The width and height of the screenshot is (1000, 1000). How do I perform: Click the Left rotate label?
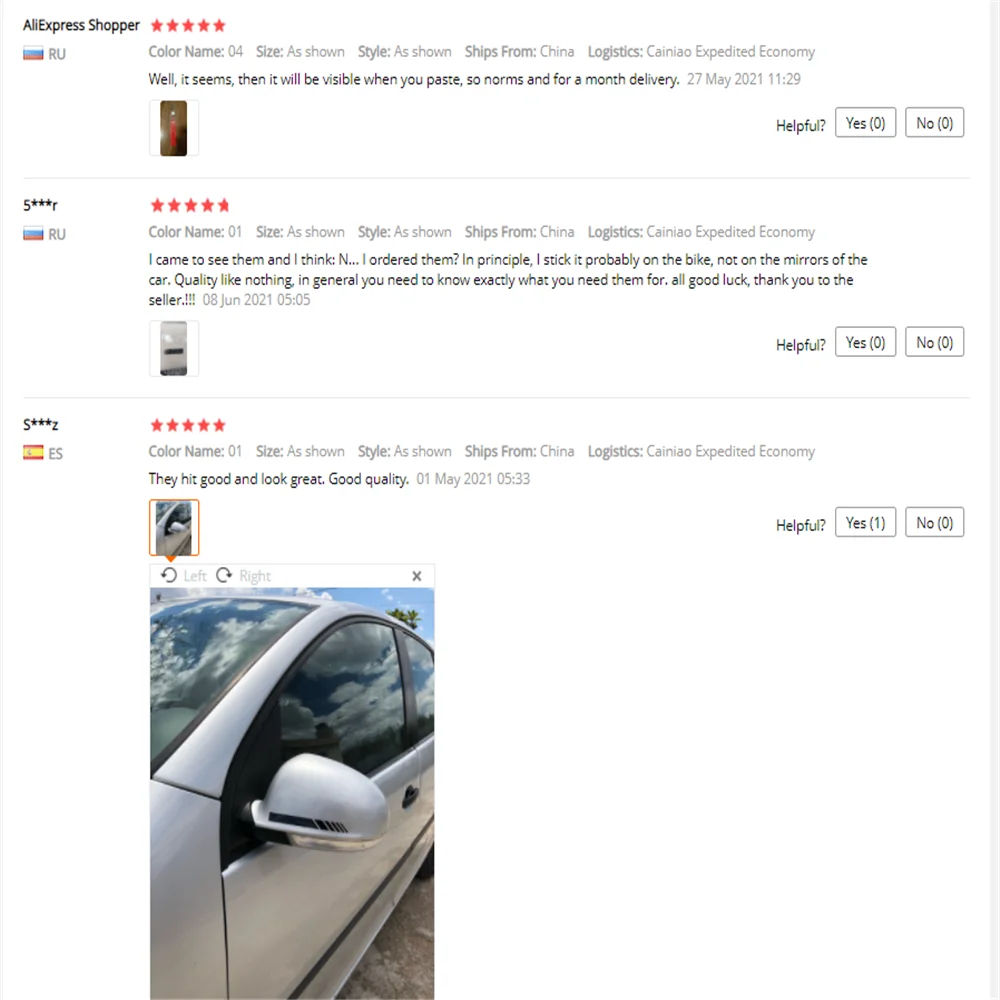click(x=195, y=576)
